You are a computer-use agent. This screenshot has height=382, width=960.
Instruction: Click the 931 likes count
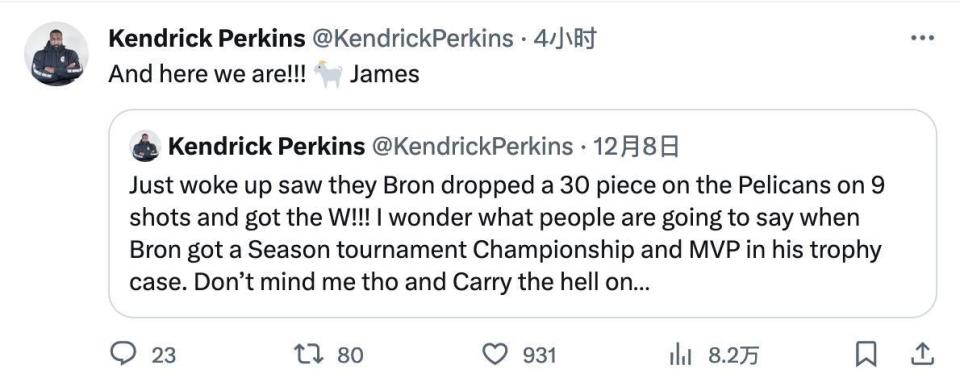(539, 355)
